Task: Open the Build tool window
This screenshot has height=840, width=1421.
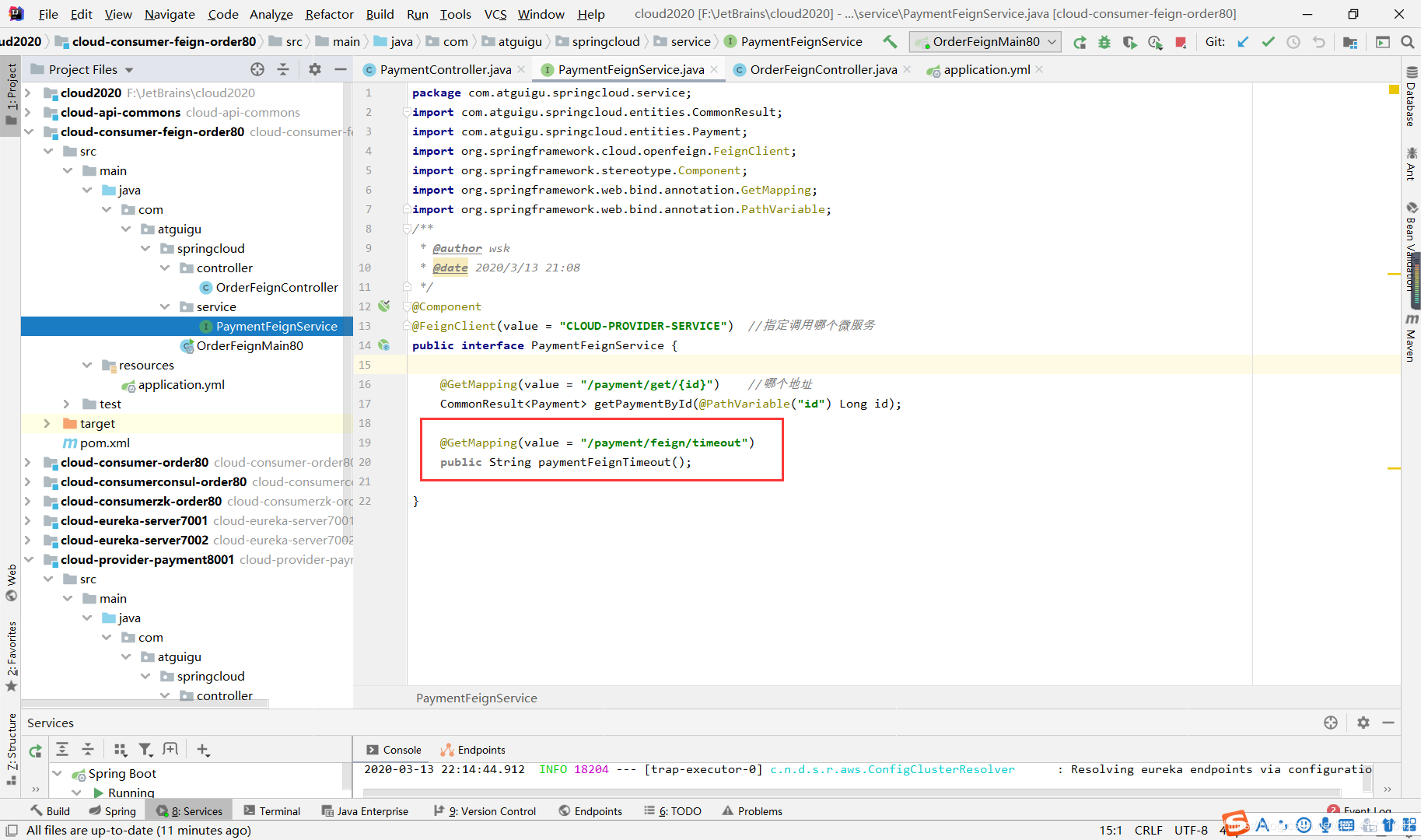Action: pos(51,811)
